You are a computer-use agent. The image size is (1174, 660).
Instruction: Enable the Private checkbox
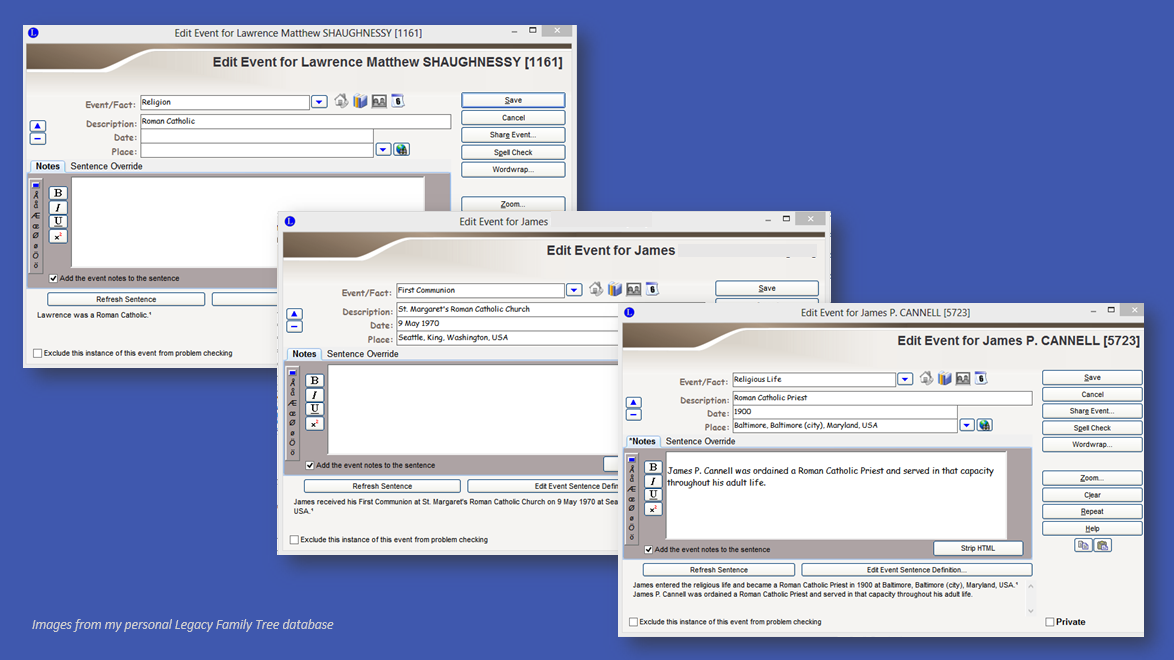[1050, 622]
